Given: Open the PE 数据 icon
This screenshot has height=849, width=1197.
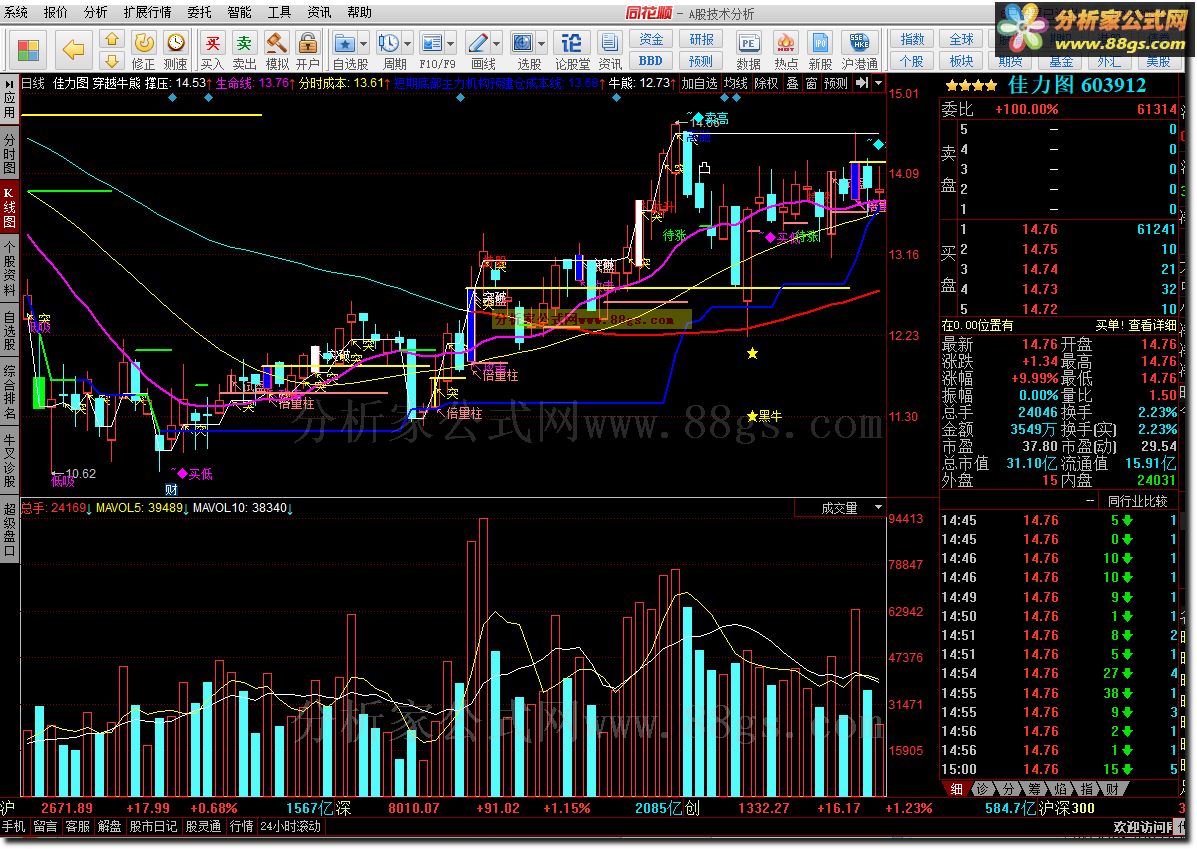Looking at the screenshot, I should [748, 43].
